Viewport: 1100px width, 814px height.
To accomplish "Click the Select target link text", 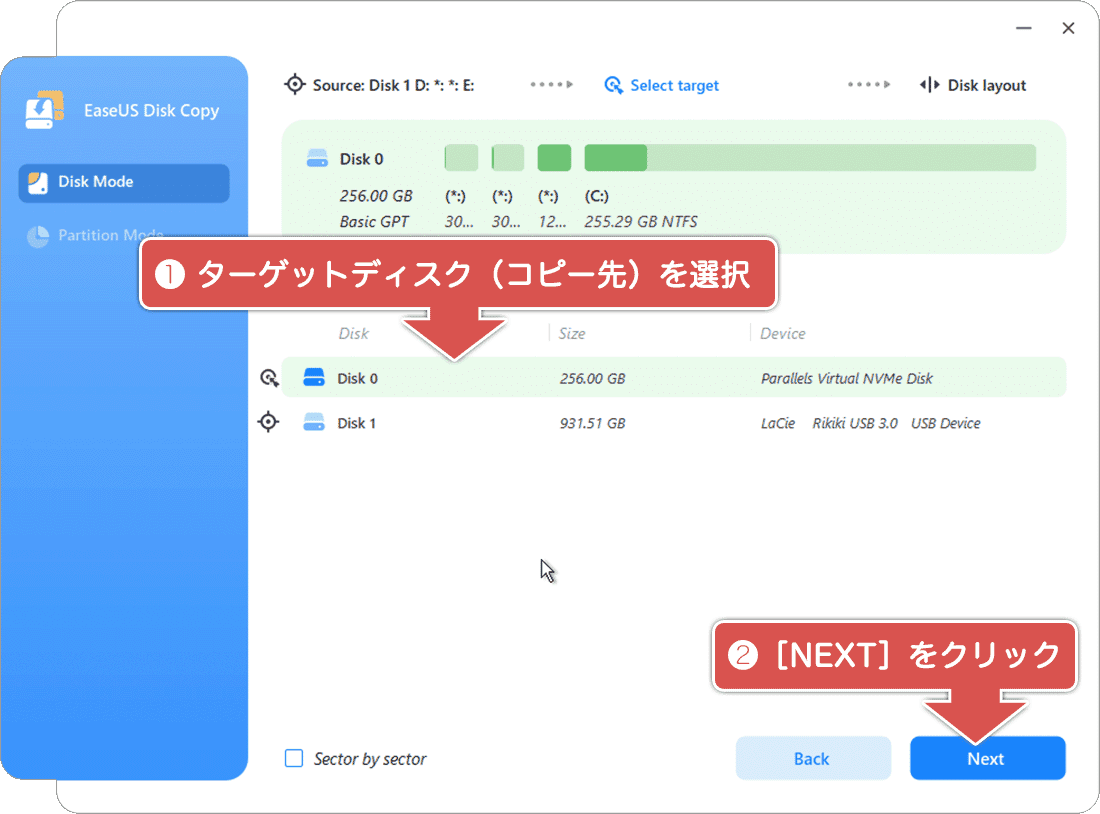I will [x=674, y=85].
